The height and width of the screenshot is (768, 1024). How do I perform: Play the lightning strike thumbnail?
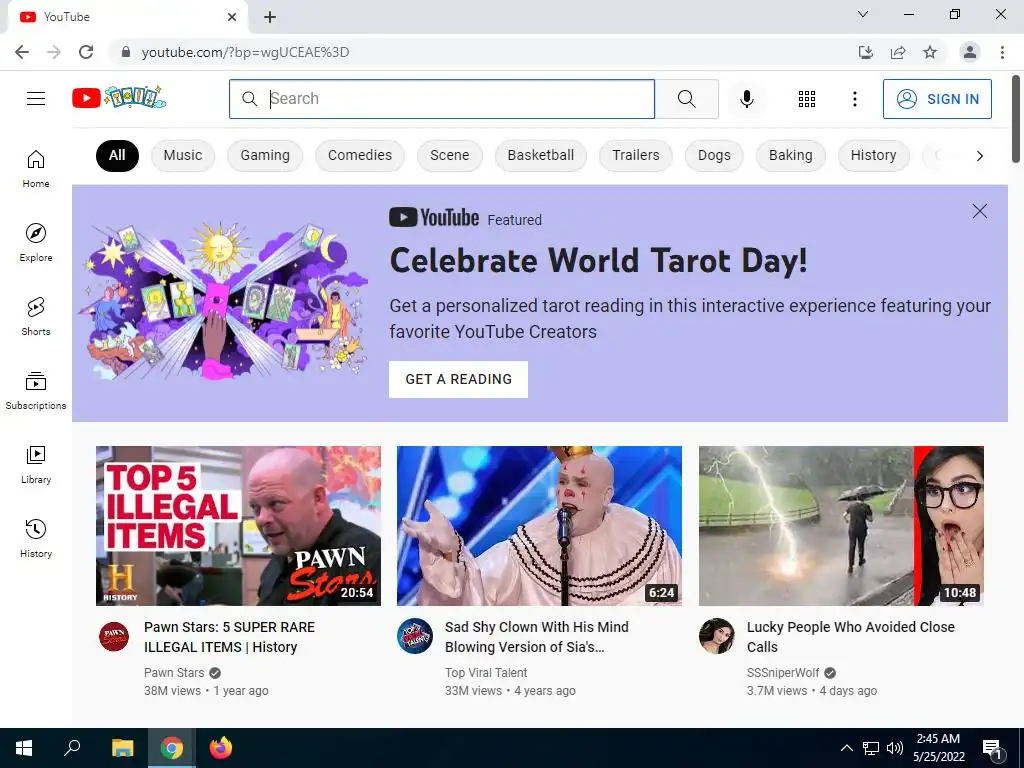(x=841, y=526)
